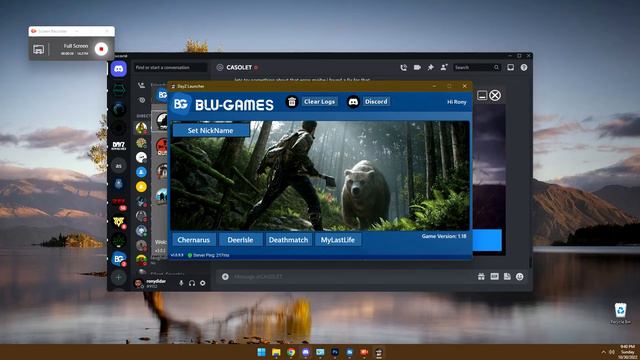This screenshot has width=640, height=360.
Task: Open pinned messages in Discord
Action: [430, 67]
